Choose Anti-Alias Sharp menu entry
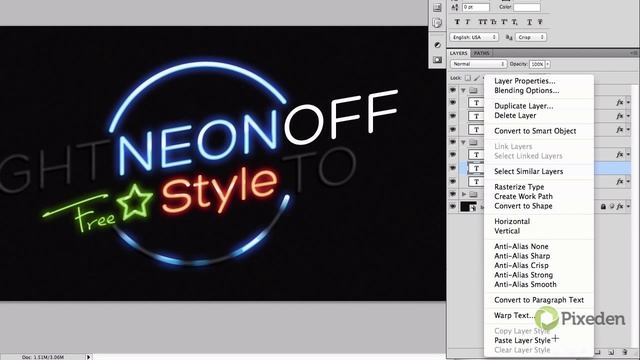The image size is (640, 360). [522, 256]
